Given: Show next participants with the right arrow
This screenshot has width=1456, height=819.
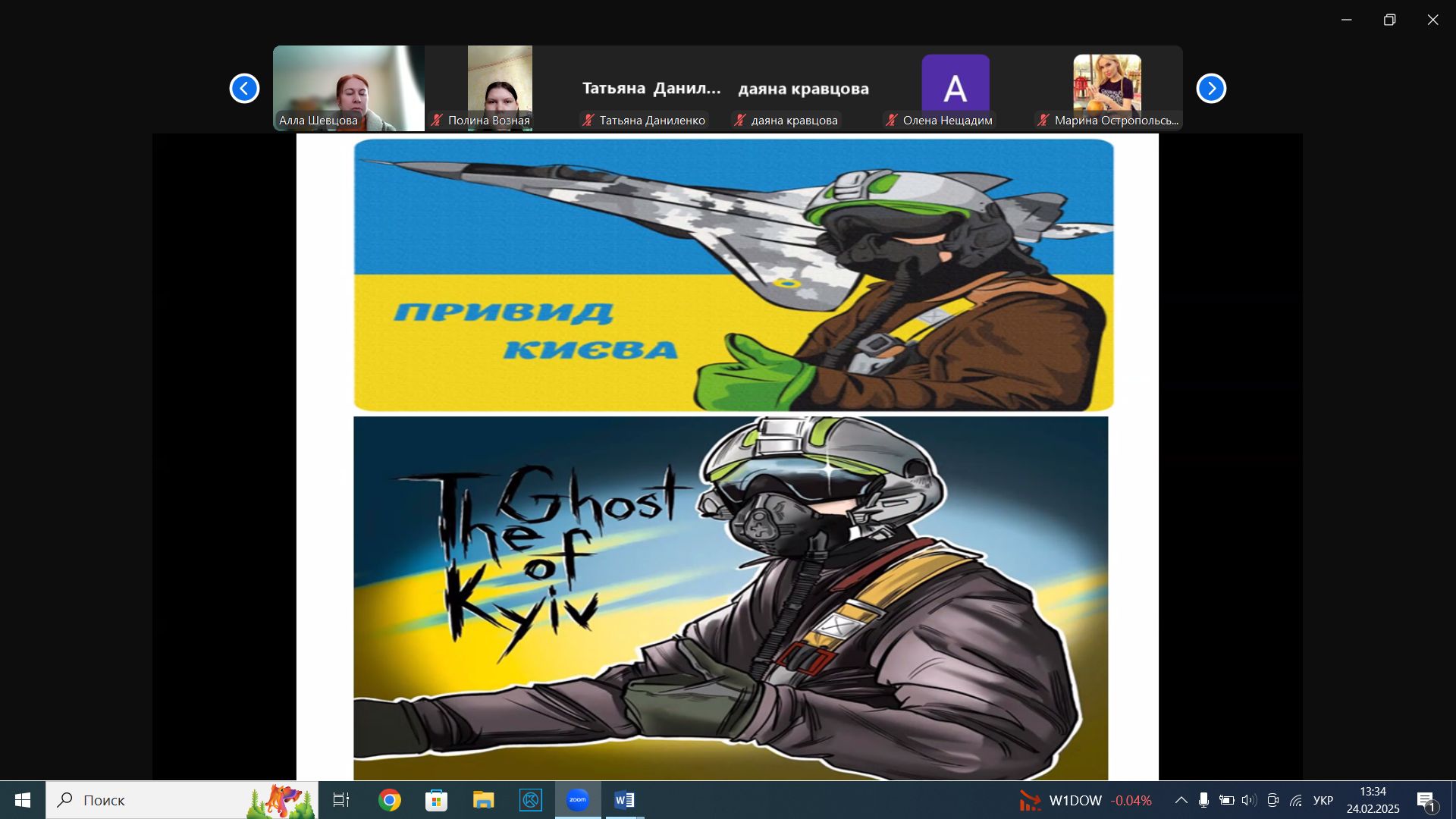Looking at the screenshot, I should click(1211, 89).
